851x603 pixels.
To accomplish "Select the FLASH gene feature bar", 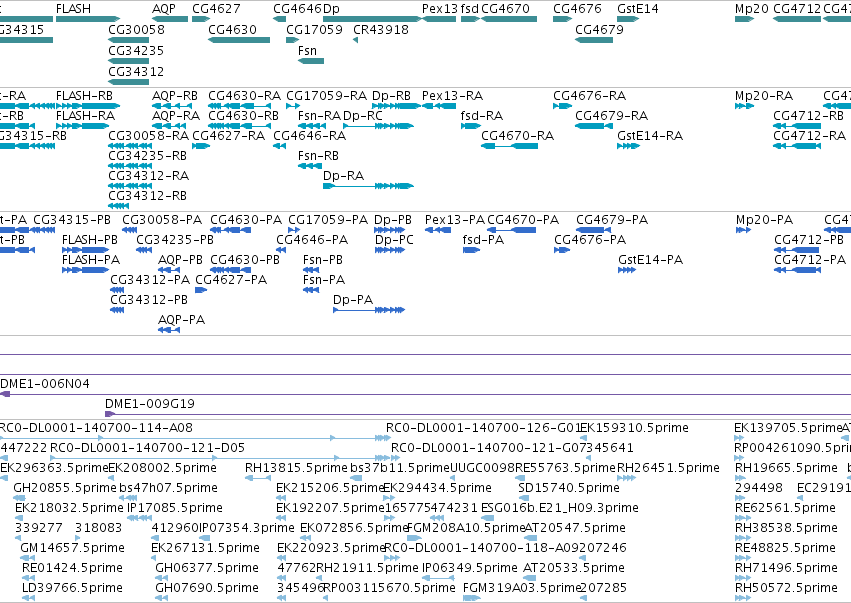I will point(88,19).
